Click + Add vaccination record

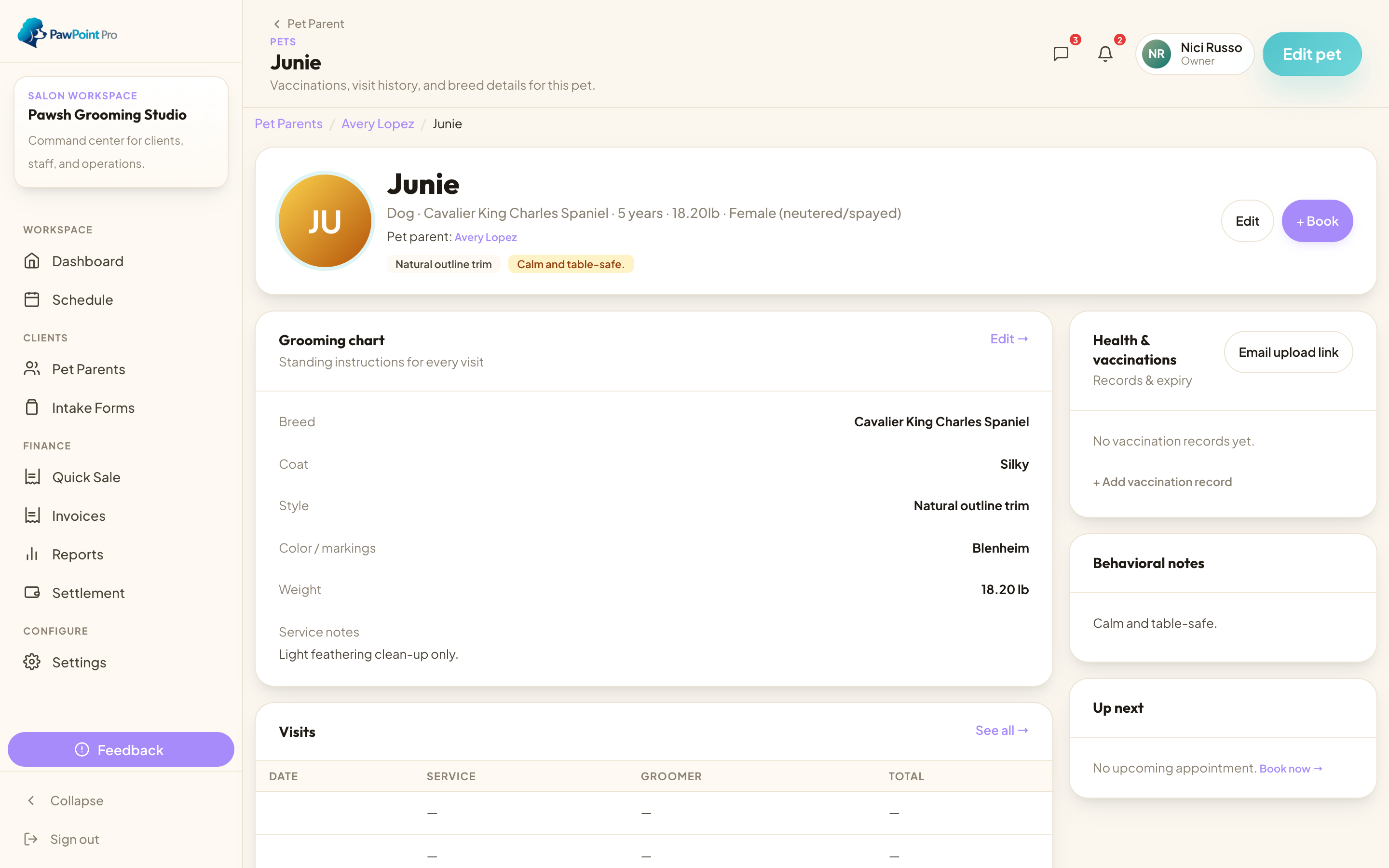[1162, 482]
